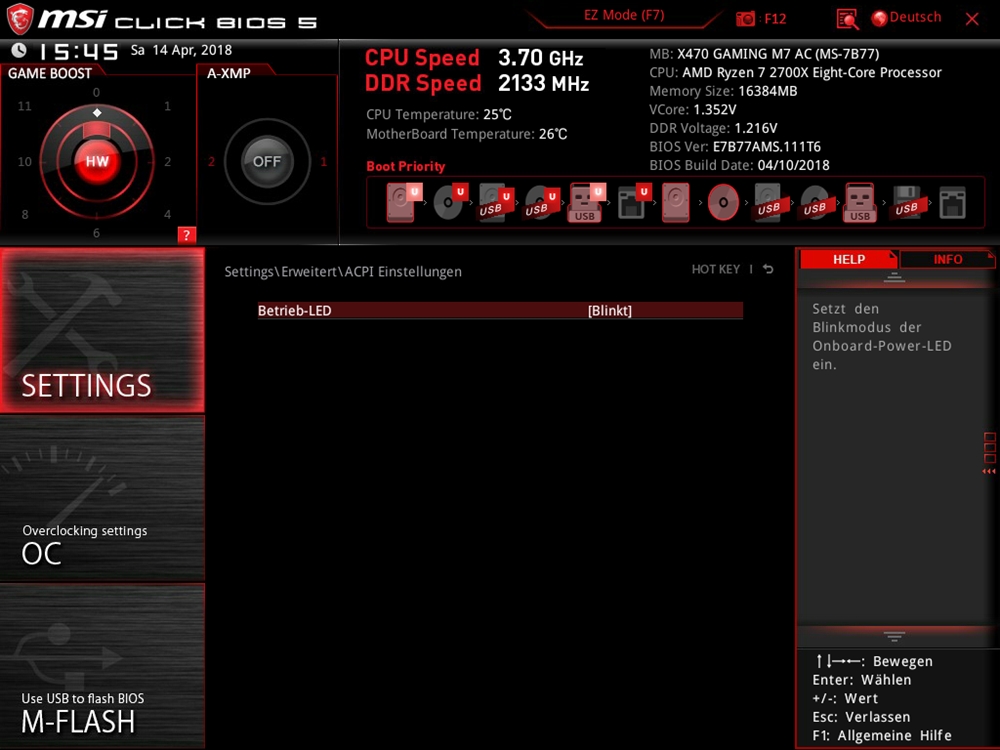Click the MotherBoard Temperature 26°C reading
The height and width of the screenshot is (750, 1000).
[x=466, y=134]
